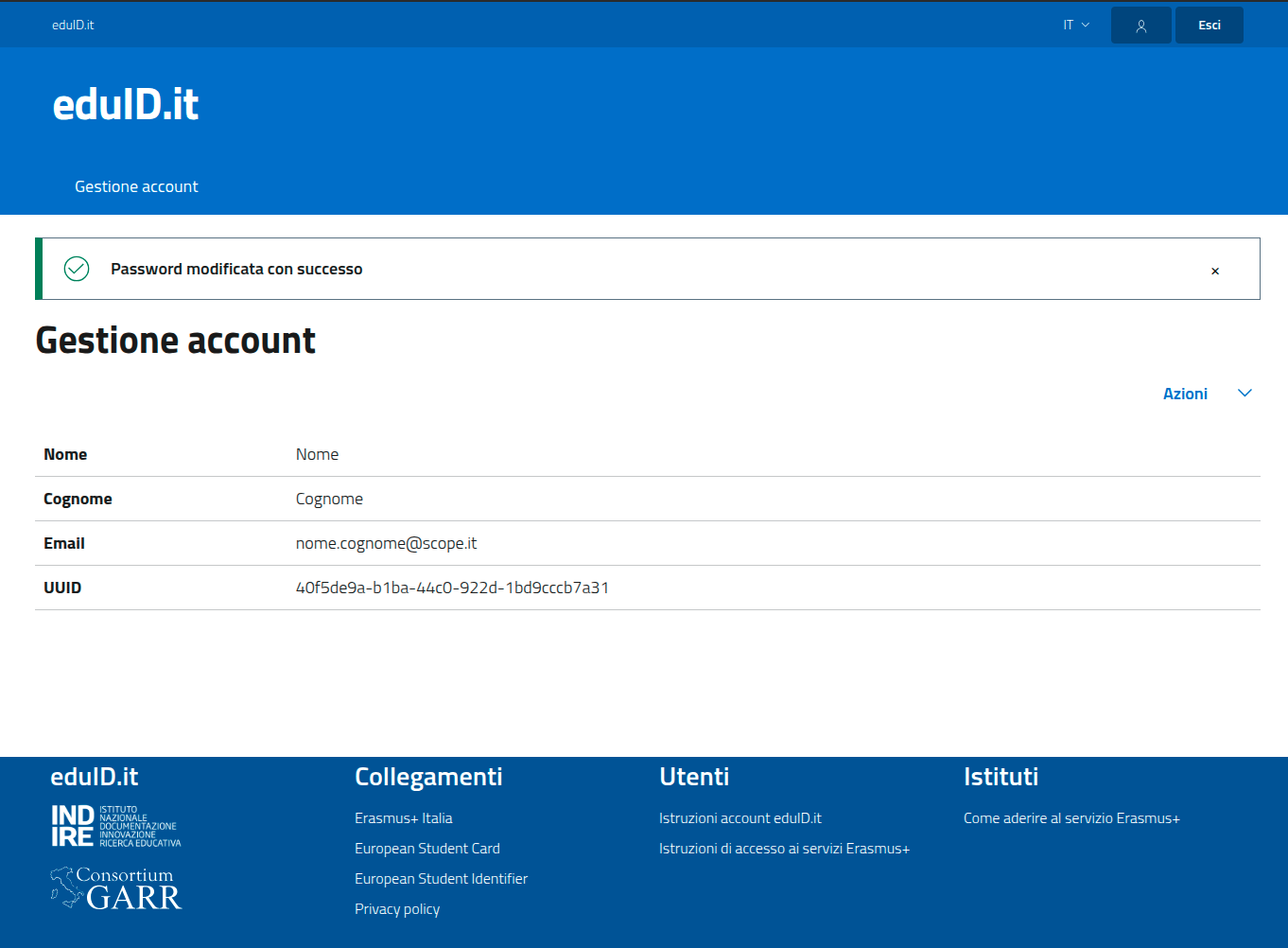Viewport: 1288px width, 948px height.
Task: Open the Erasmus+ Italia link
Action: [x=403, y=818]
